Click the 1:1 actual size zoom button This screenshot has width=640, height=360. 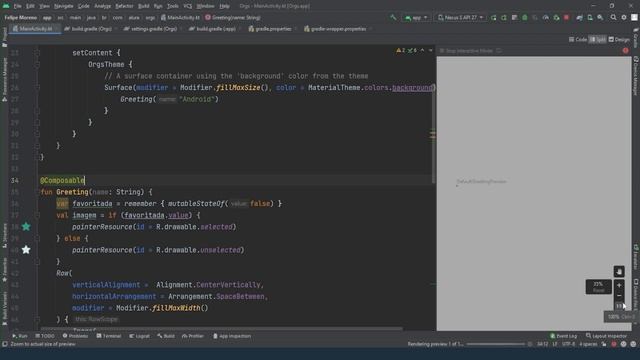(619, 306)
